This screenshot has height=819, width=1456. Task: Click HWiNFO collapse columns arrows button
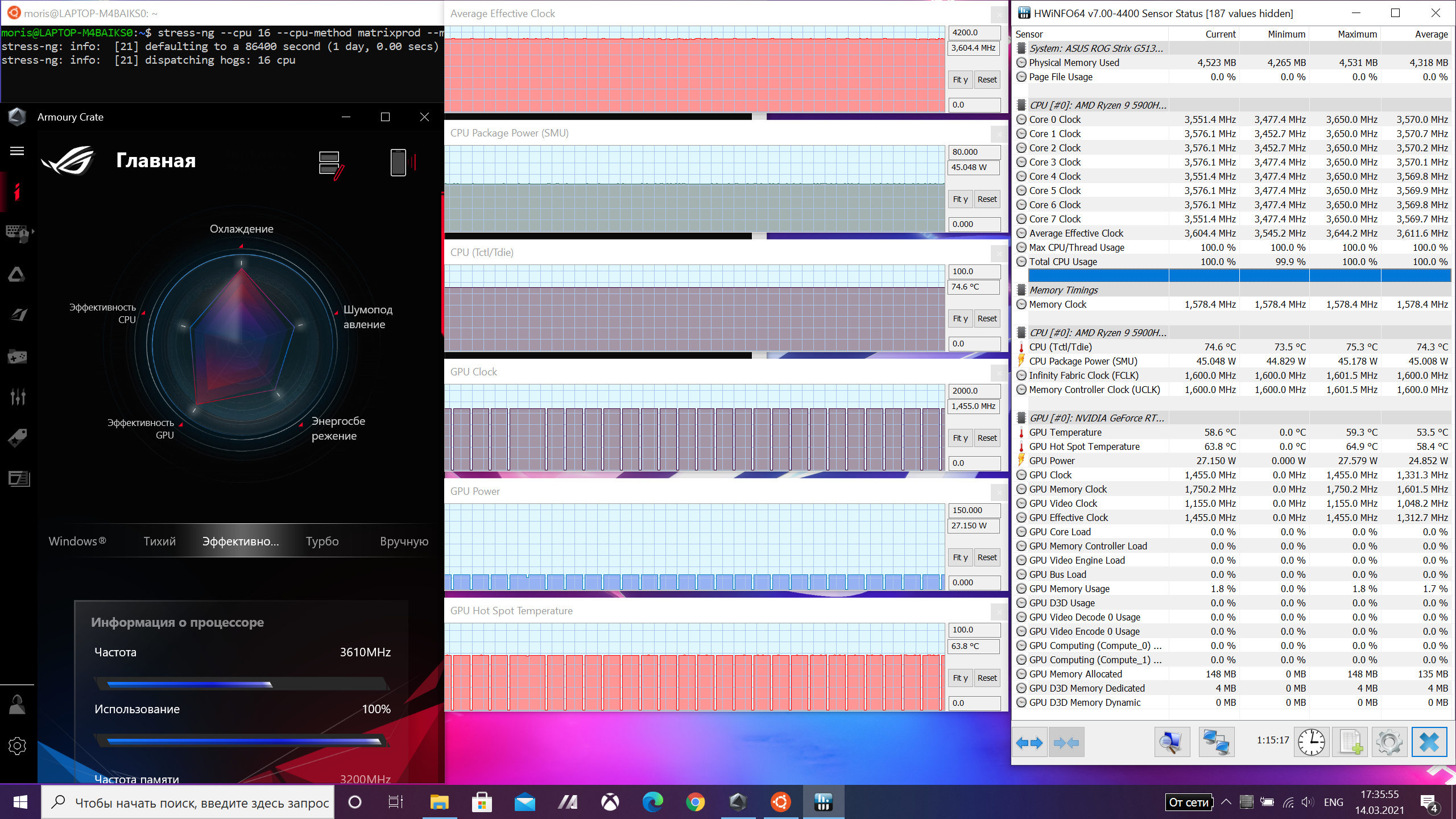coord(1066,742)
